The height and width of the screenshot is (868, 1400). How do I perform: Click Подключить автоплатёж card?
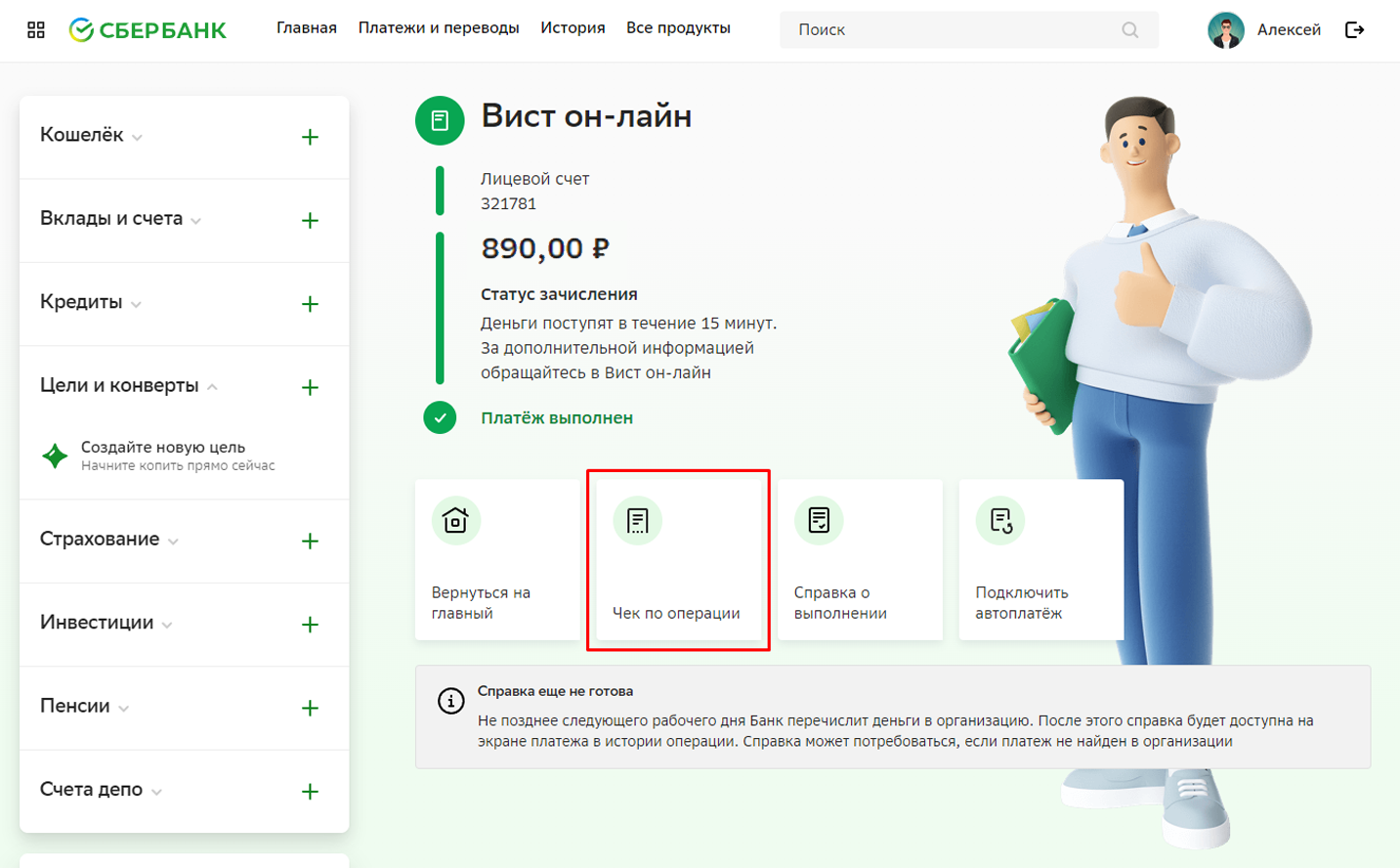(x=1041, y=560)
